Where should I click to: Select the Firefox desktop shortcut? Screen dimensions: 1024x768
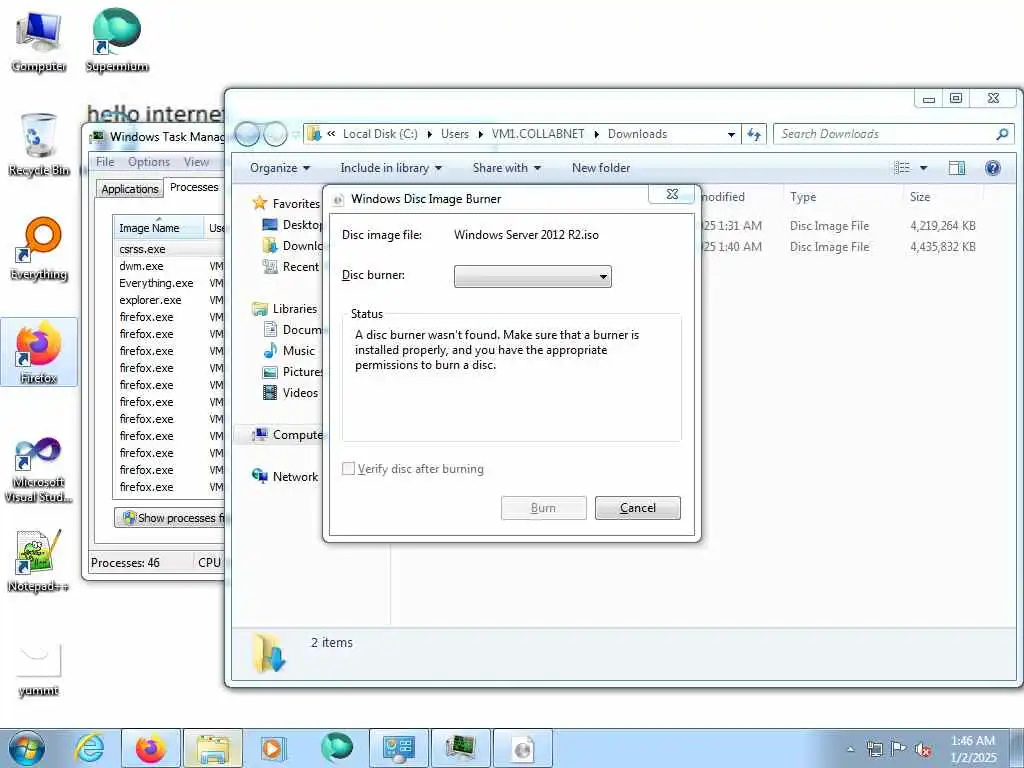pos(39,351)
